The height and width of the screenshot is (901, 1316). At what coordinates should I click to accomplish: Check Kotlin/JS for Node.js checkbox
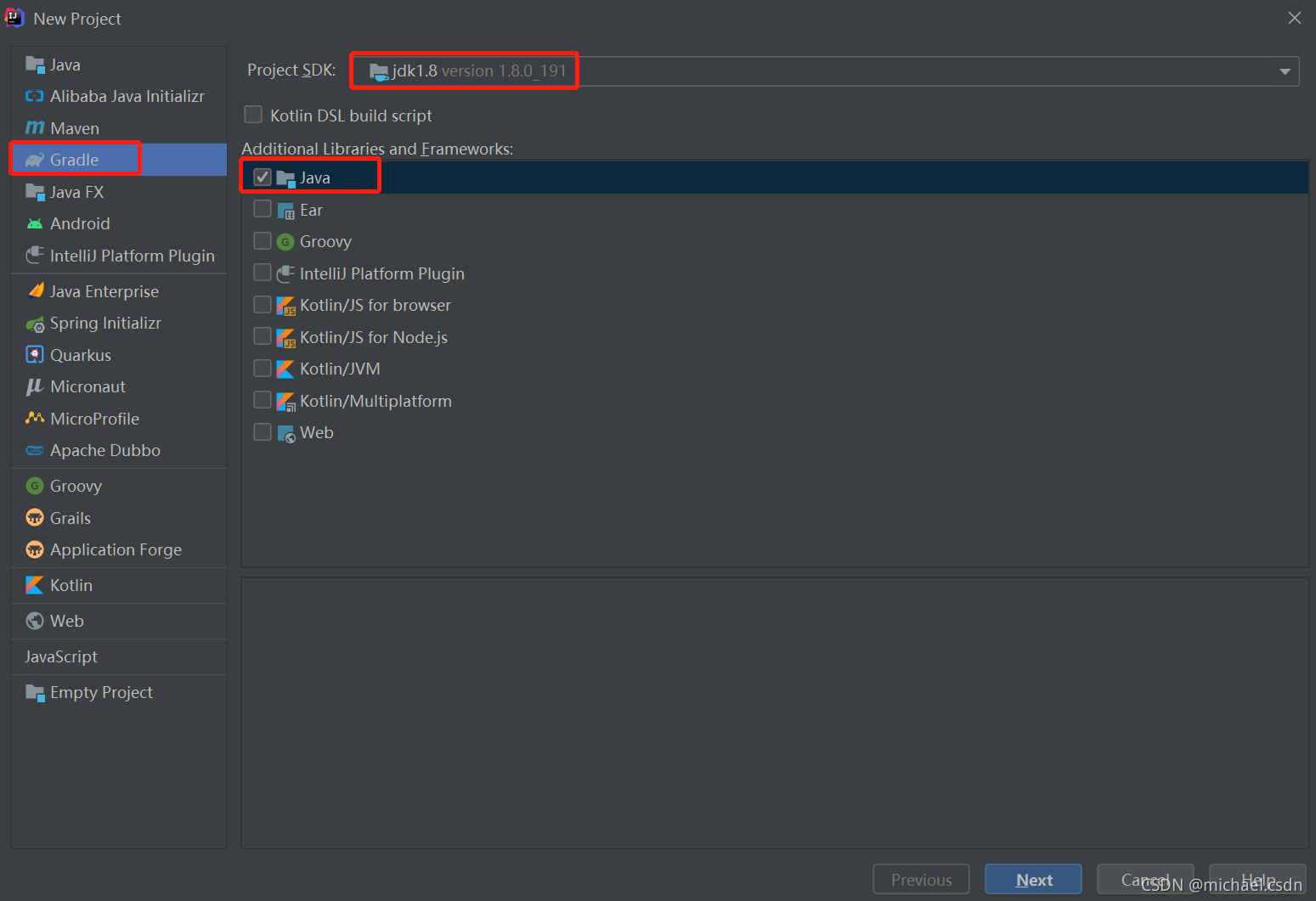point(263,336)
